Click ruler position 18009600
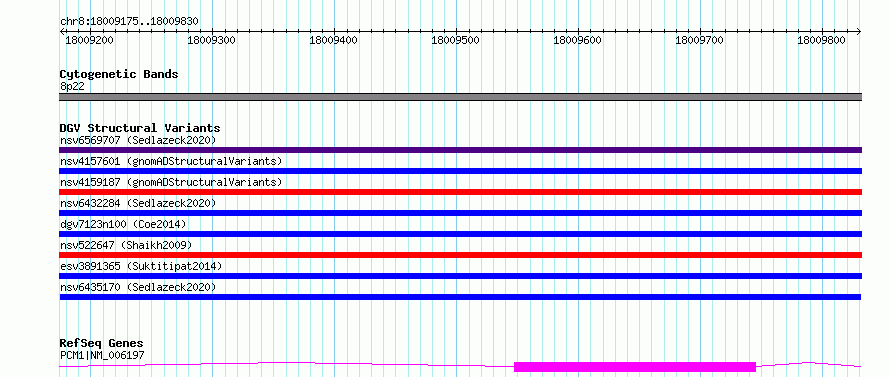 pos(578,40)
